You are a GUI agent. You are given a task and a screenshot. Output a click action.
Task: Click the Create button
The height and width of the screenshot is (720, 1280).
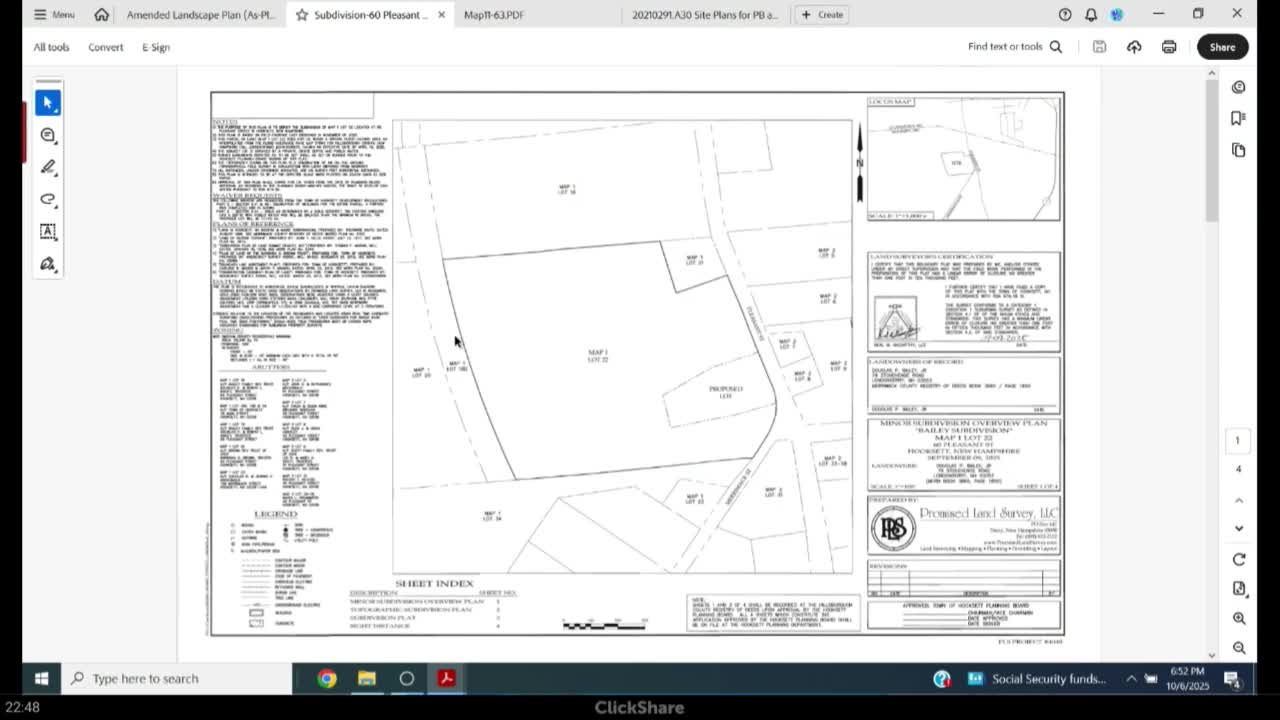click(822, 15)
